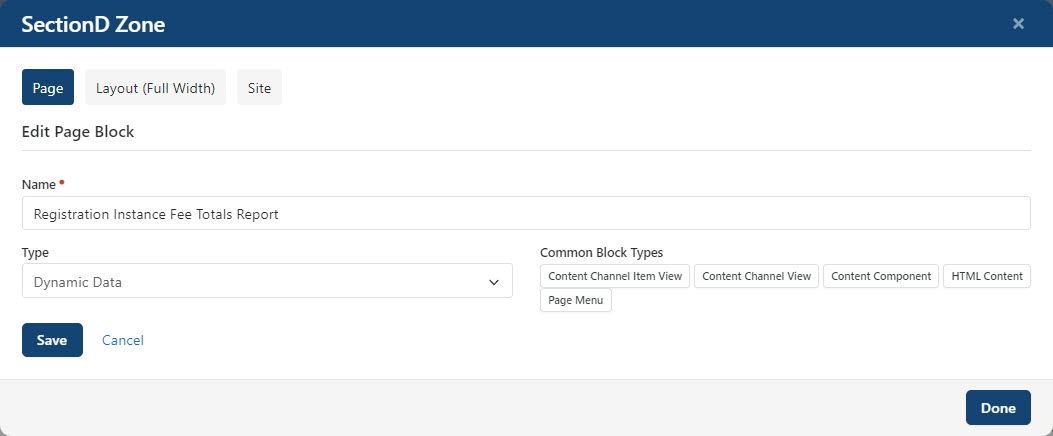Select the Page tab
Viewport: 1053px width, 436px height.
point(48,87)
